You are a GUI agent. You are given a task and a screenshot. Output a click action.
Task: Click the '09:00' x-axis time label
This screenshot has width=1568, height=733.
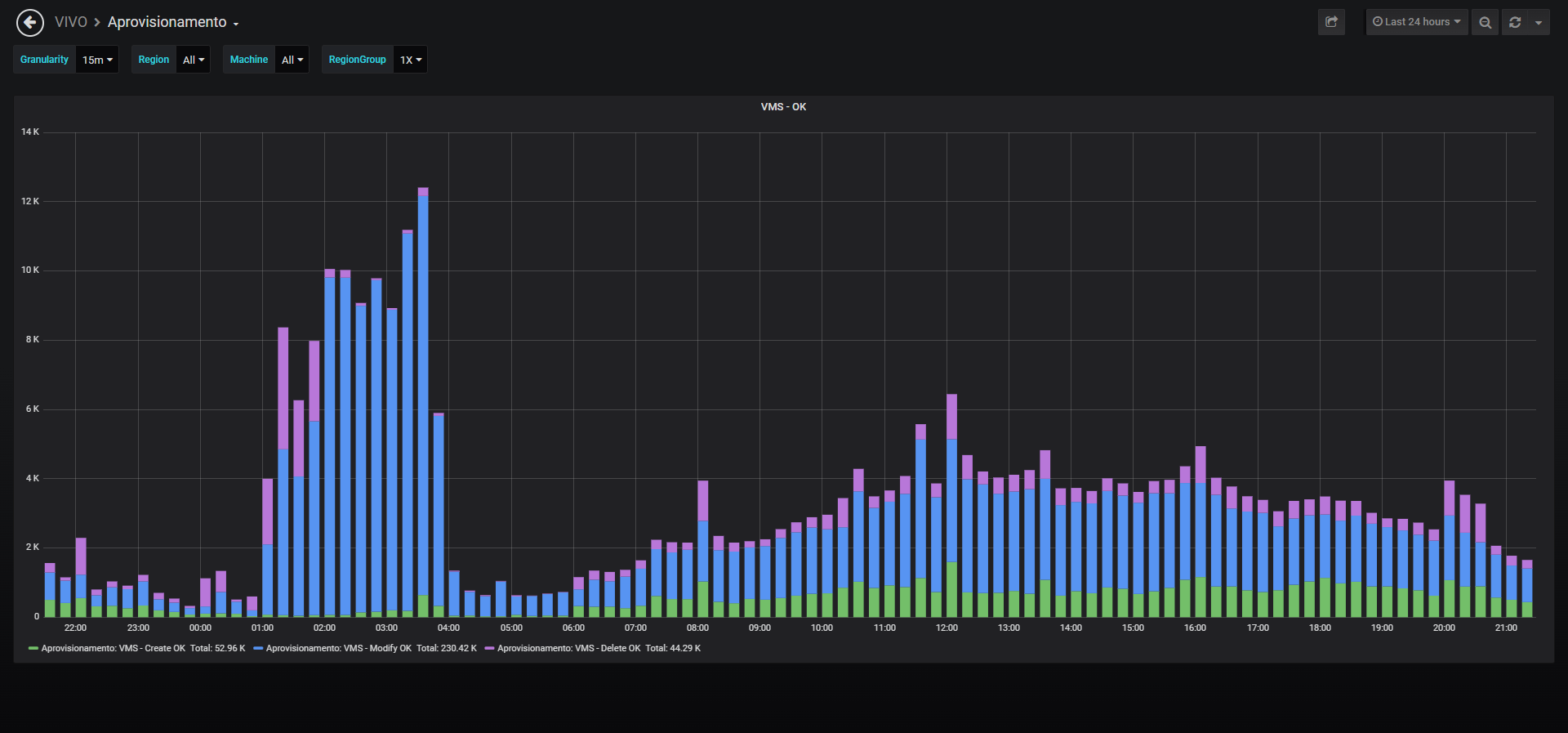[759, 628]
